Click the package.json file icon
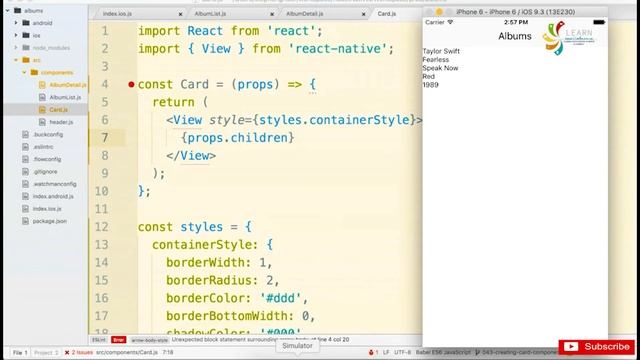Viewport: 640px width, 360px height. click(26, 221)
